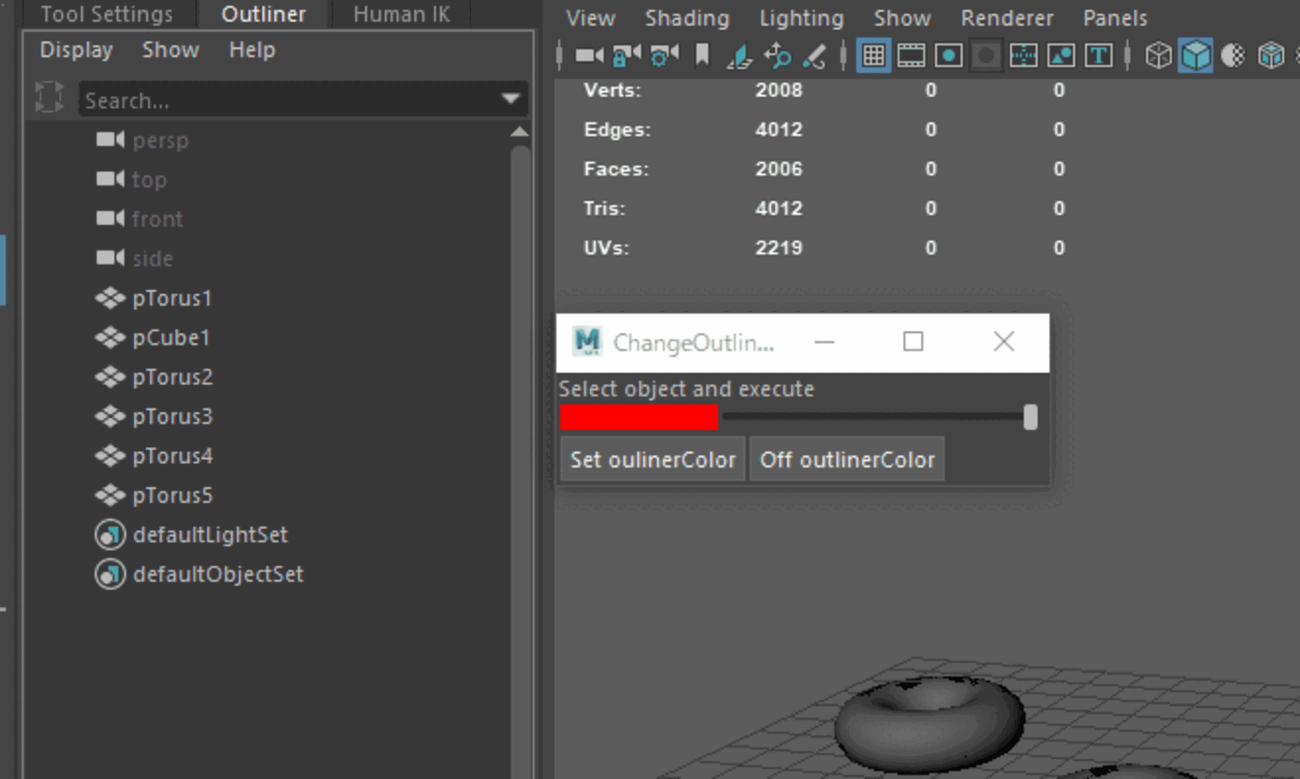
Task: Open the Outliner search dropdown arrow
Action: (511, 99)
